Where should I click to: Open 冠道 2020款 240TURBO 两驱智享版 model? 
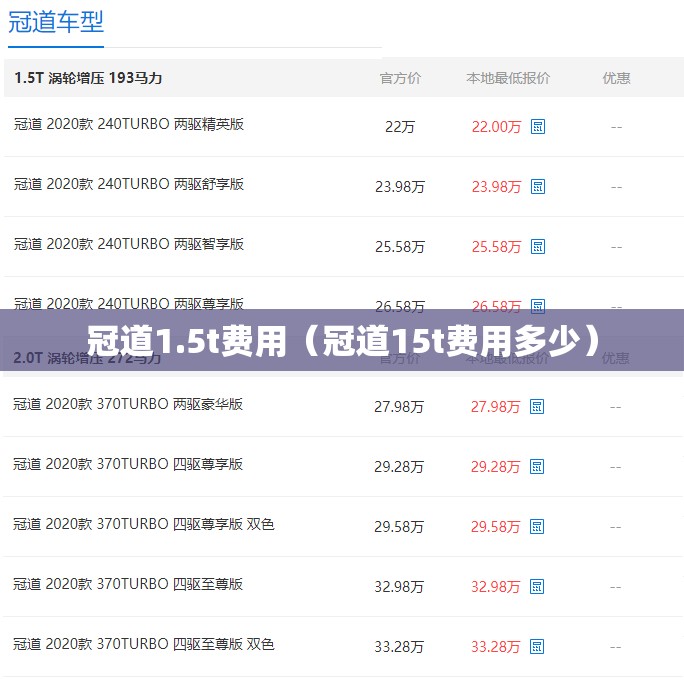(129, 244)
